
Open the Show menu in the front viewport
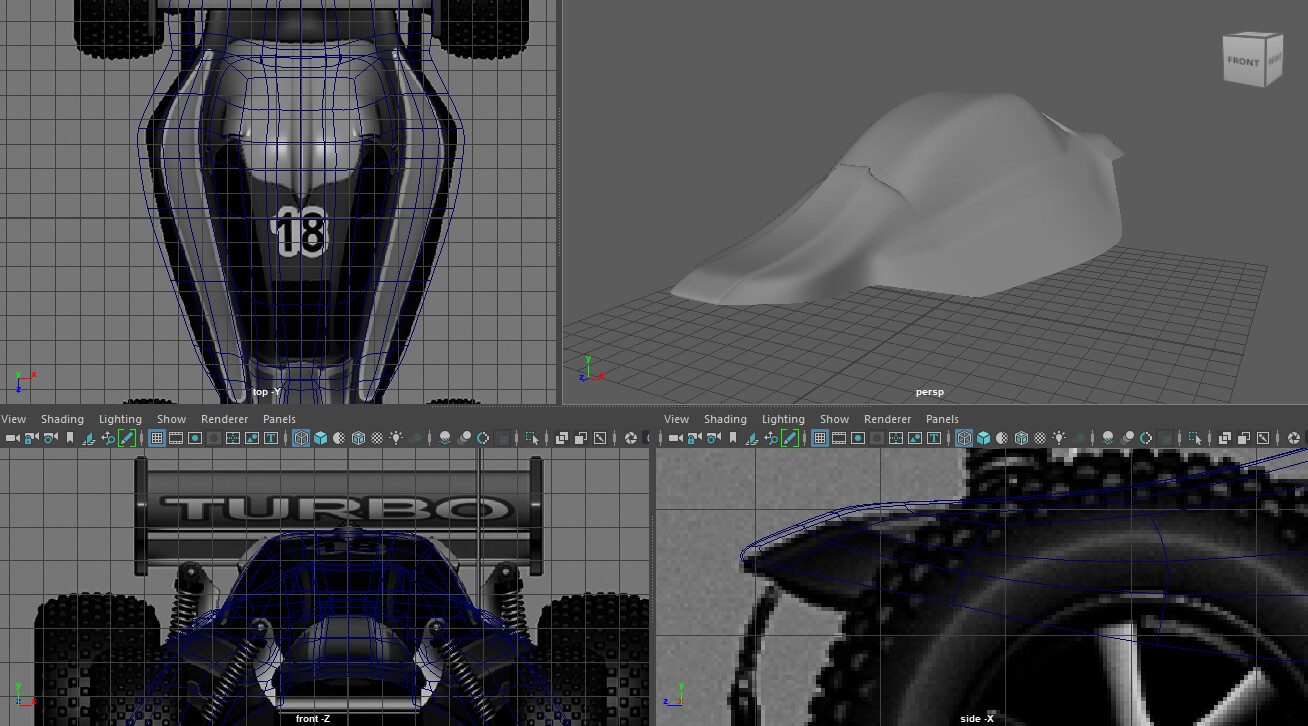[x=171, y=418]
